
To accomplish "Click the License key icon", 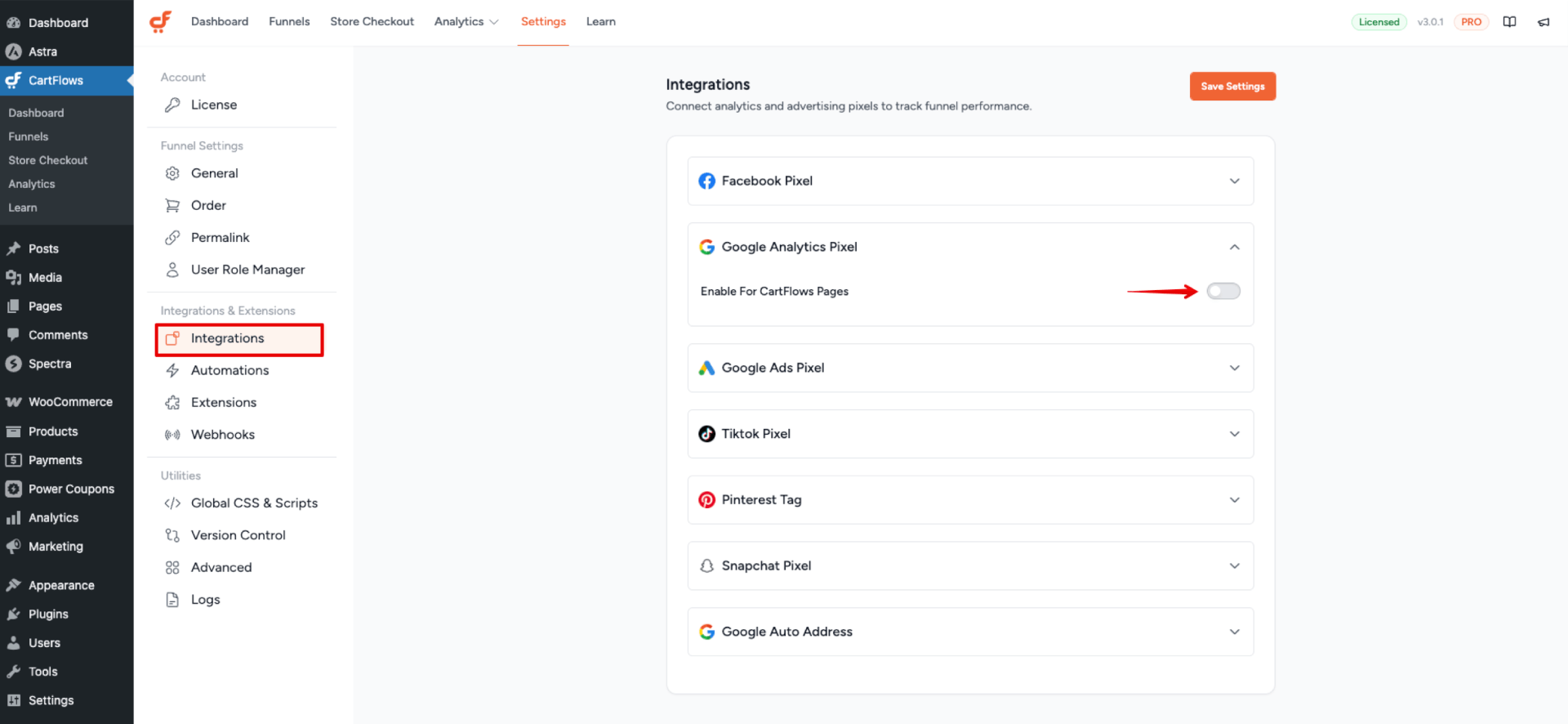I will tap(172, 105).
